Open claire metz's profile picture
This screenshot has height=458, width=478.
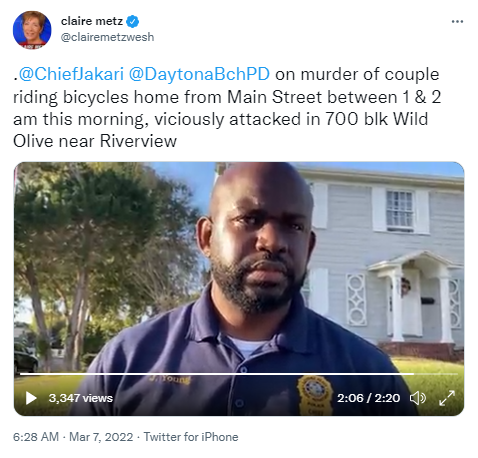coord(32,30)
